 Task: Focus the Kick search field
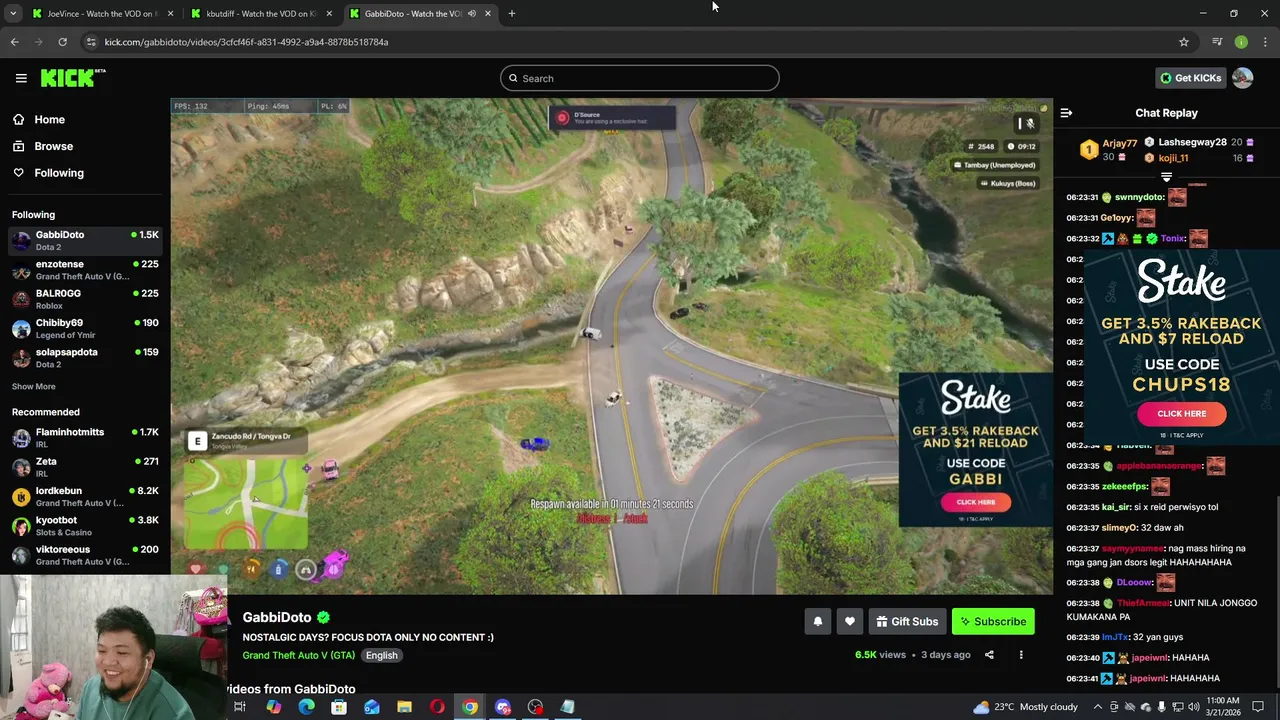click(x=640, y=78)
